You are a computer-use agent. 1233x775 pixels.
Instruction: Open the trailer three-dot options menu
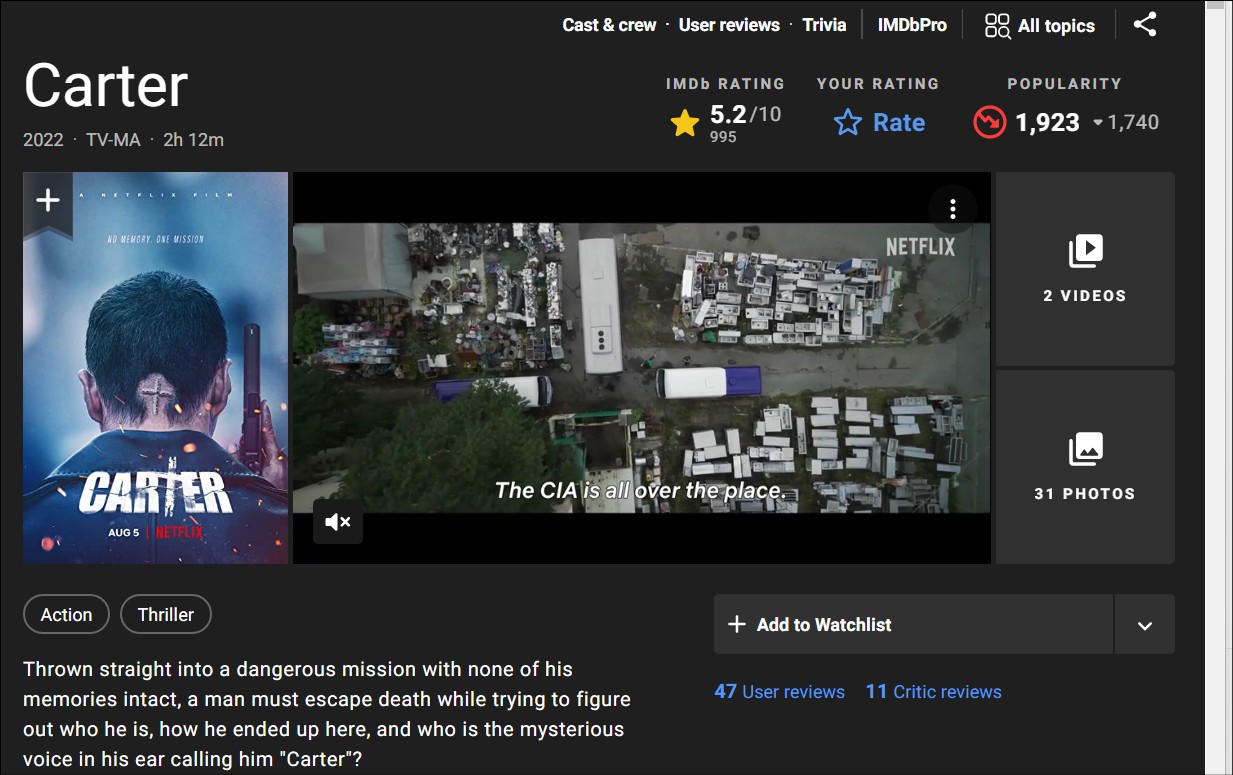(952, 208)
